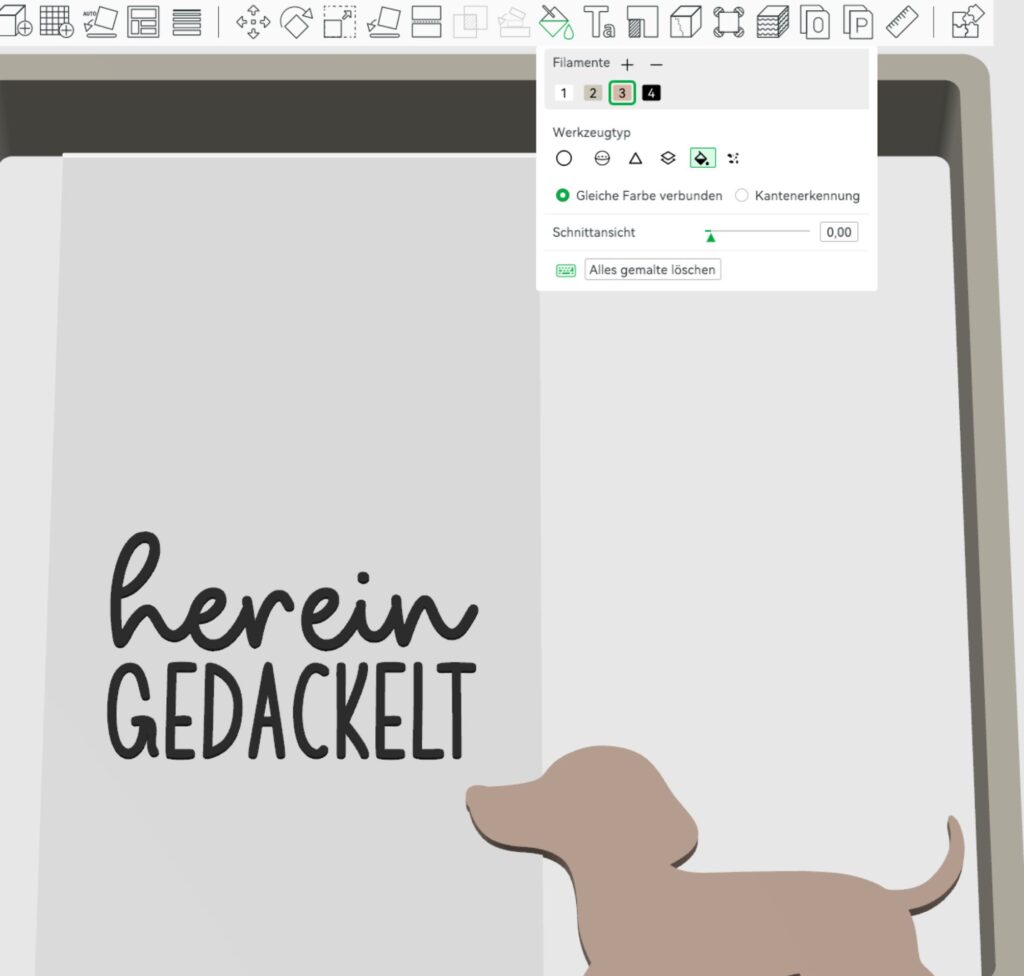Click the Schnittansicht slider handle
The image size is (1024, 976).
(710, 235)
